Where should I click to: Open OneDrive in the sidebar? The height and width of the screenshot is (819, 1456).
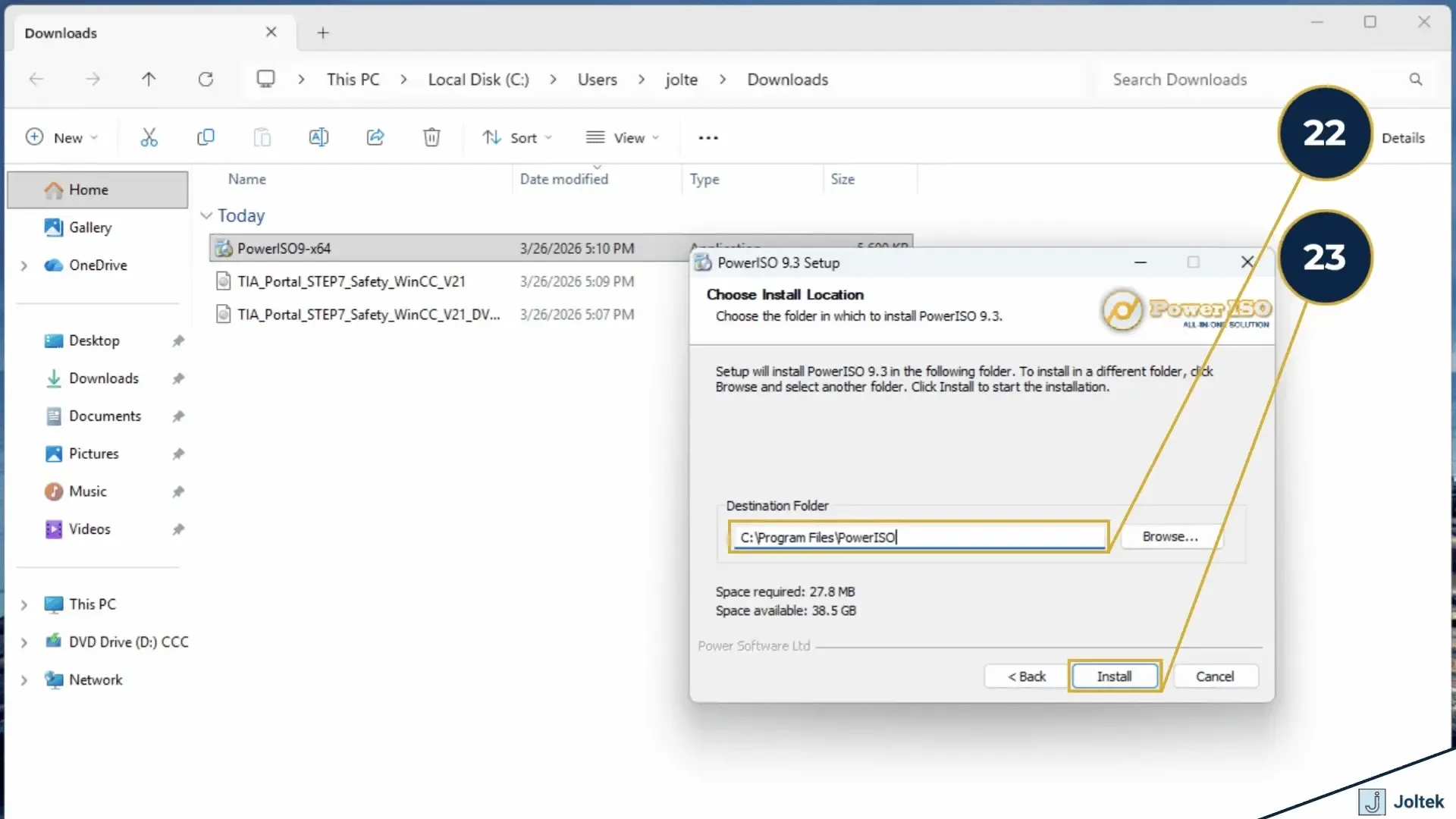(98, 265)
